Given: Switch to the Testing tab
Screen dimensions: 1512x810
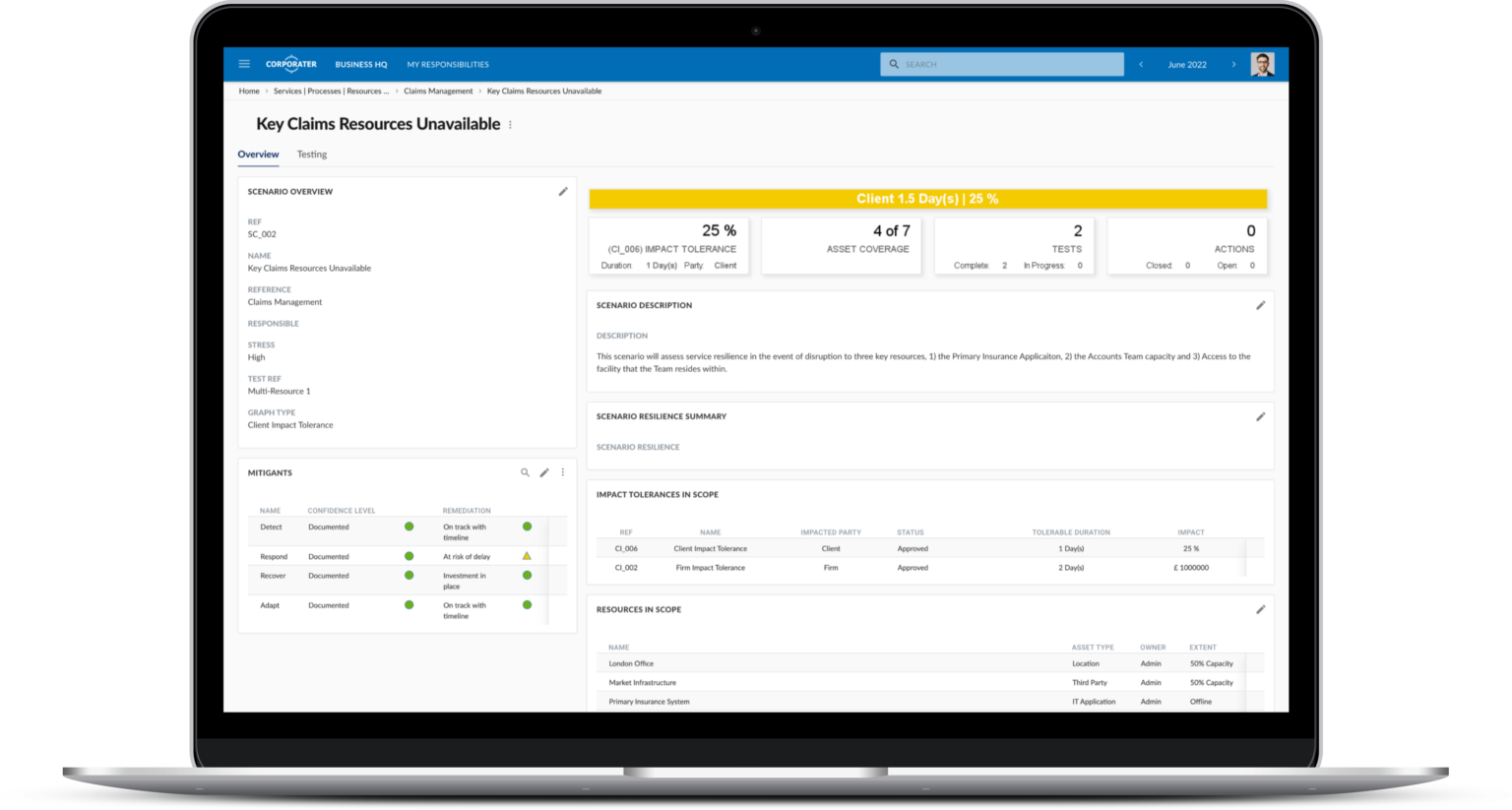Looking at the screenshot, I should pyautogui.click(x=311, y=155).
